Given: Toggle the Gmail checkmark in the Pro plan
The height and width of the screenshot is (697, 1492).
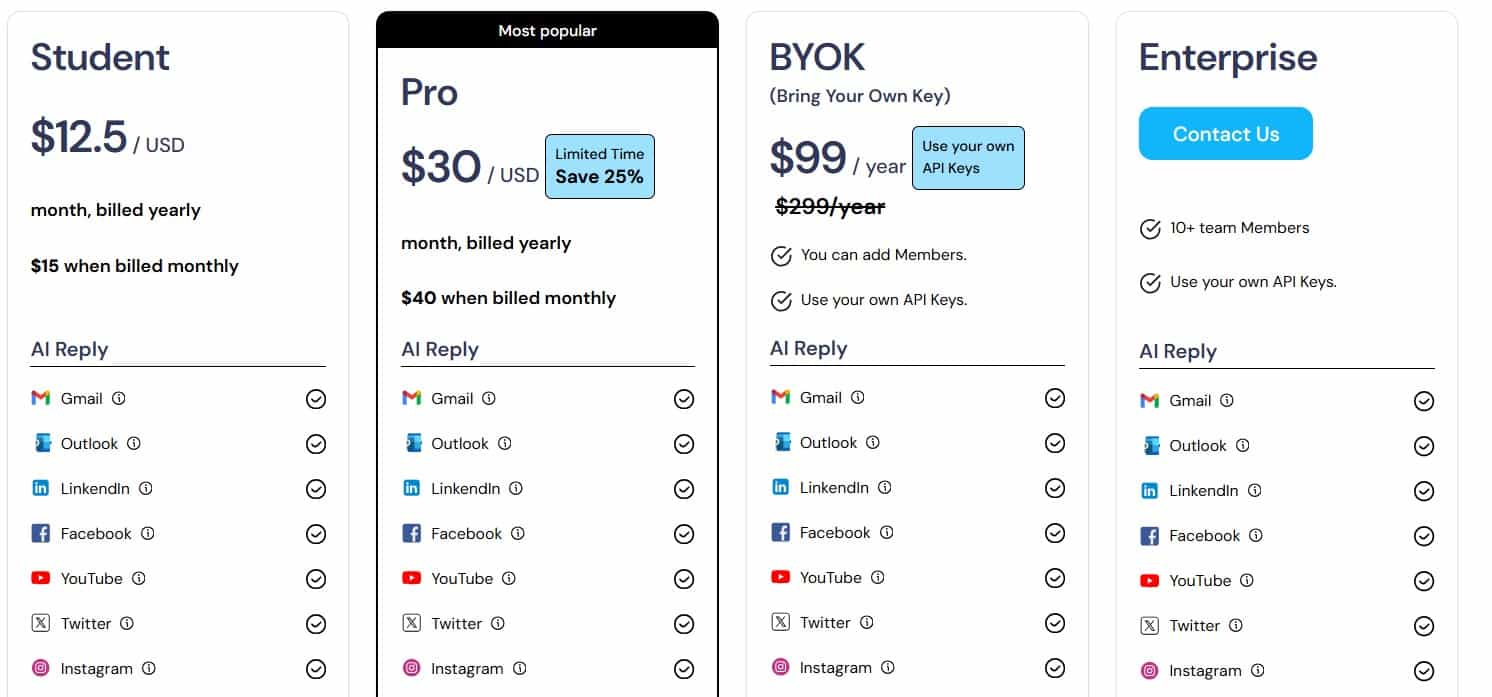Looking at the screenshot, I should click(x=684, y=398).
